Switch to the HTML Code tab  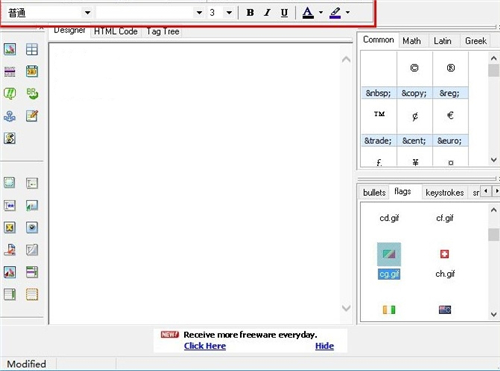pyautogui.click(x=116, y=31)
